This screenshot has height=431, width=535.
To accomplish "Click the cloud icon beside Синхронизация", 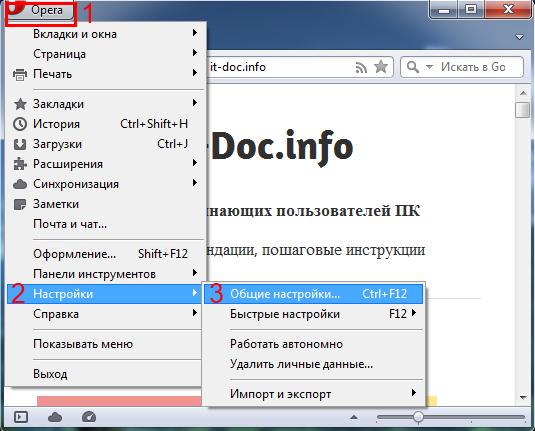I will pos(20,184).
